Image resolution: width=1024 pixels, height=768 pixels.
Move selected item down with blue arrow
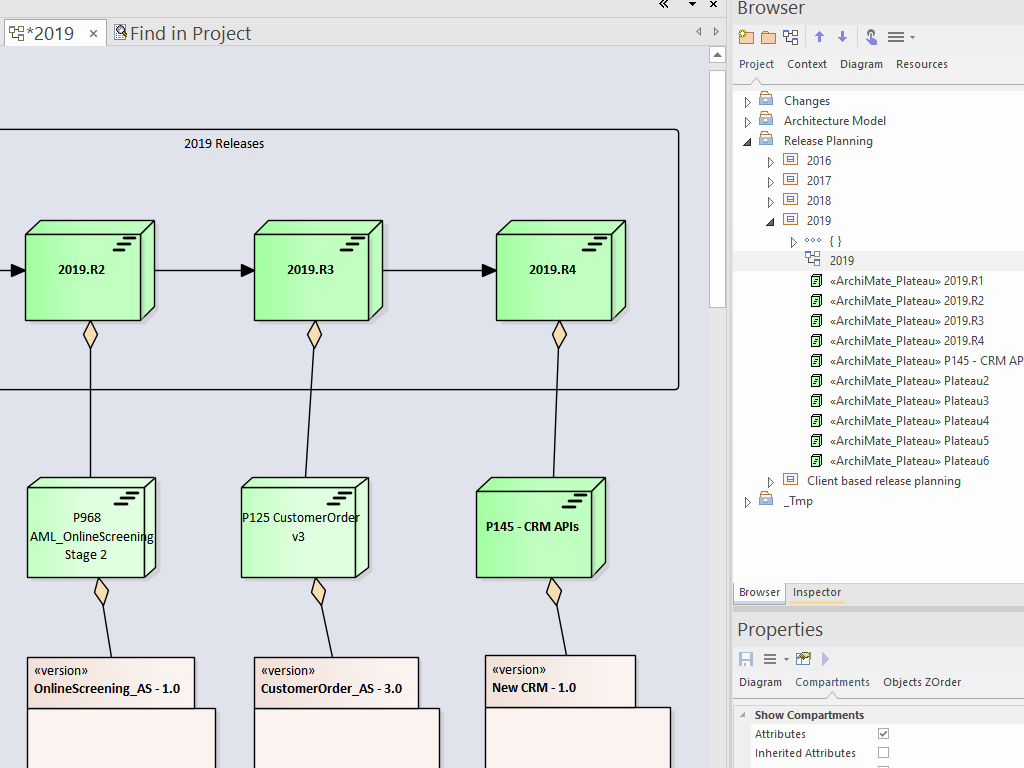click(x=842, y=37)
